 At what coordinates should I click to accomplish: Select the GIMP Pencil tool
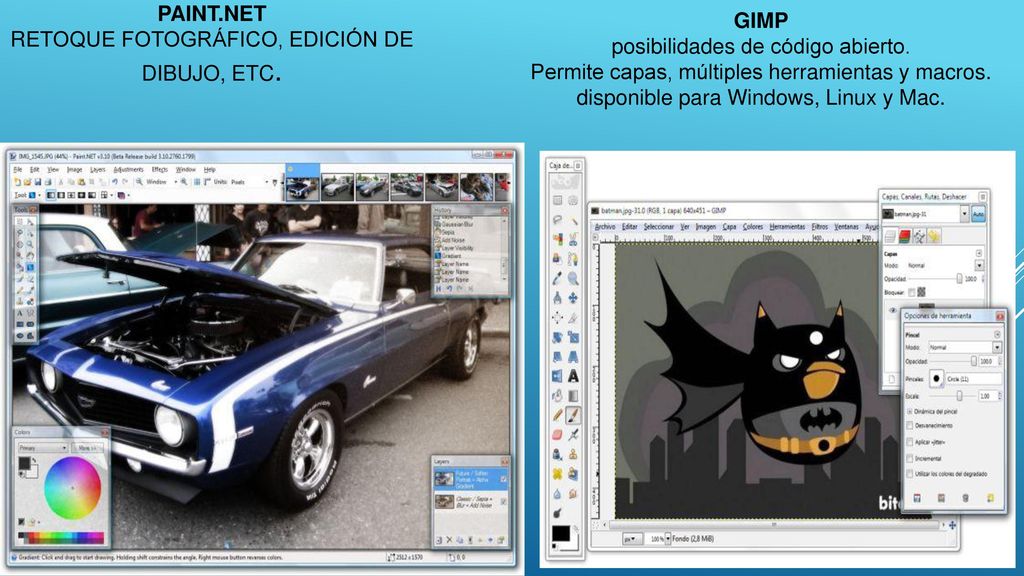(557, 415)
